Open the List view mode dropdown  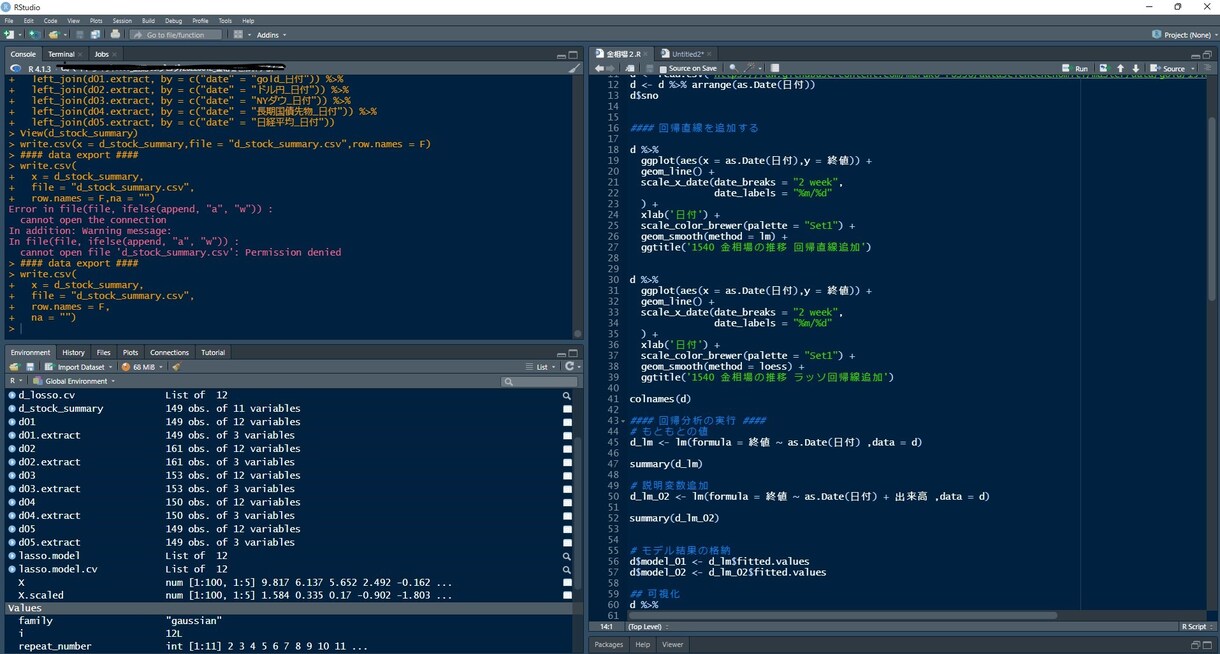click(542, 367)
